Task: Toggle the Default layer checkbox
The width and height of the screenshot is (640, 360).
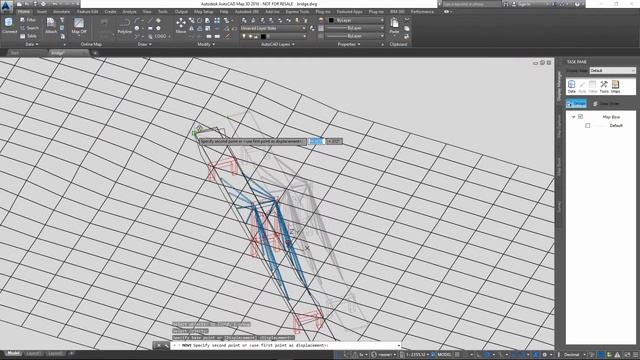Action: pos(588,126)
